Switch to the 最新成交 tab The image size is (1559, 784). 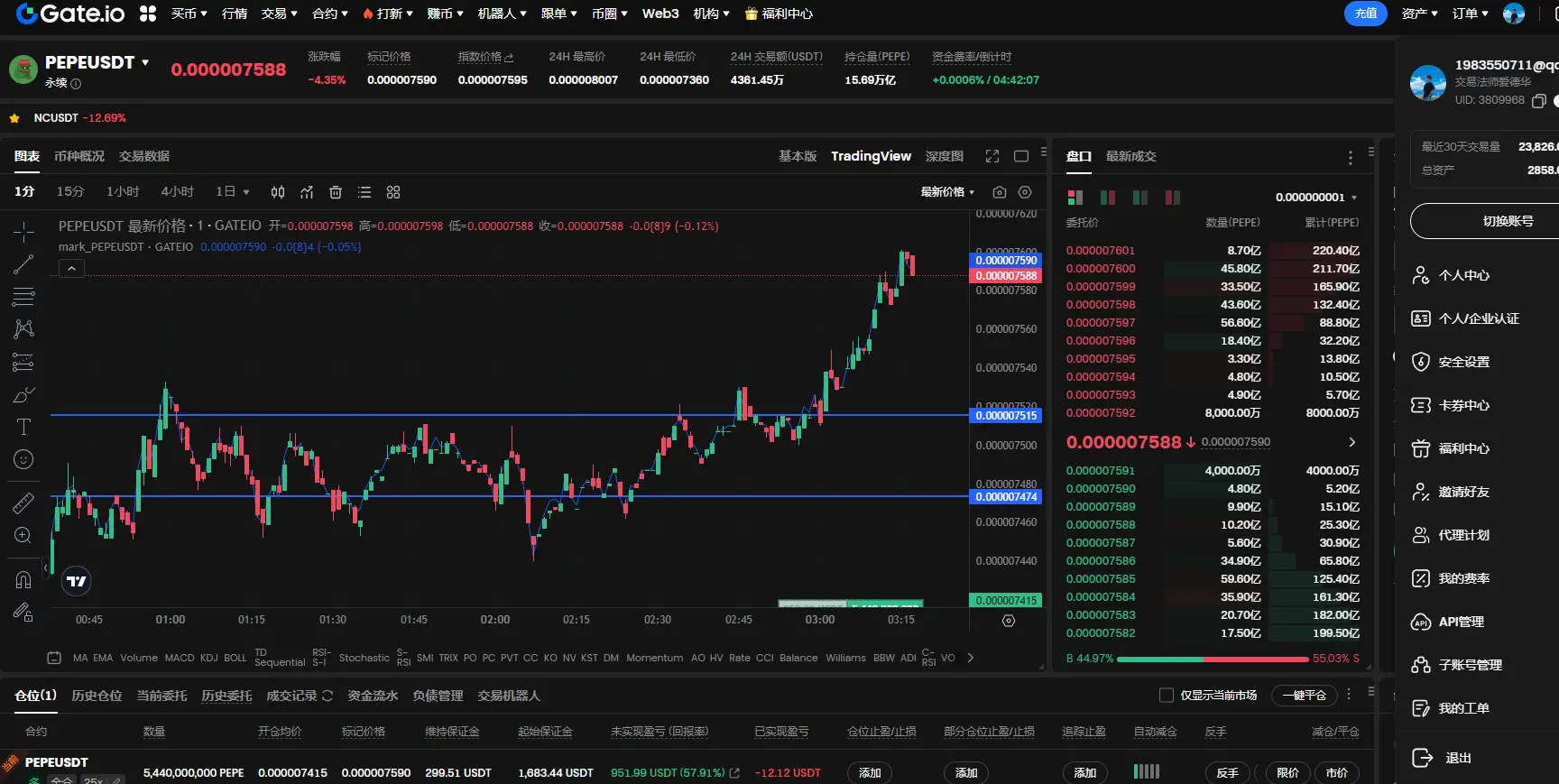point(1130,156)
